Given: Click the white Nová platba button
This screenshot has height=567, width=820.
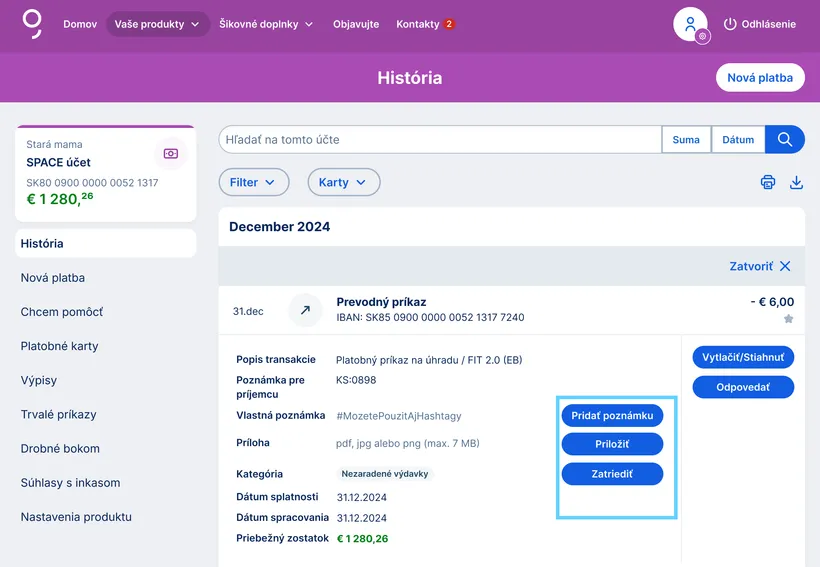Looking at the screenshot, I should (x=760, y=77).
